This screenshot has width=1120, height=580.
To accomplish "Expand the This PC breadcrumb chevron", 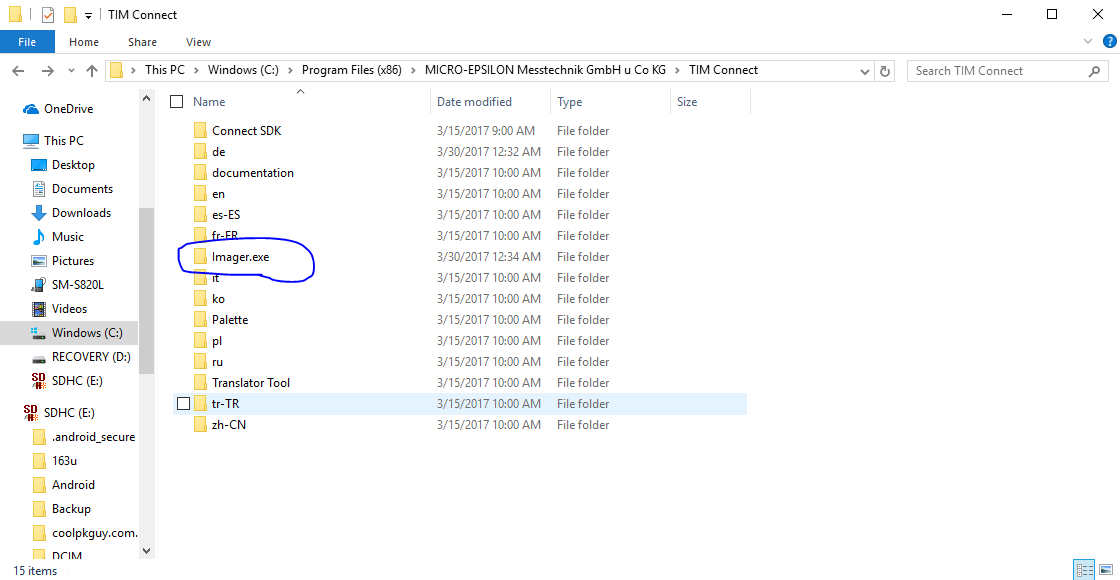I will point(196,71).
